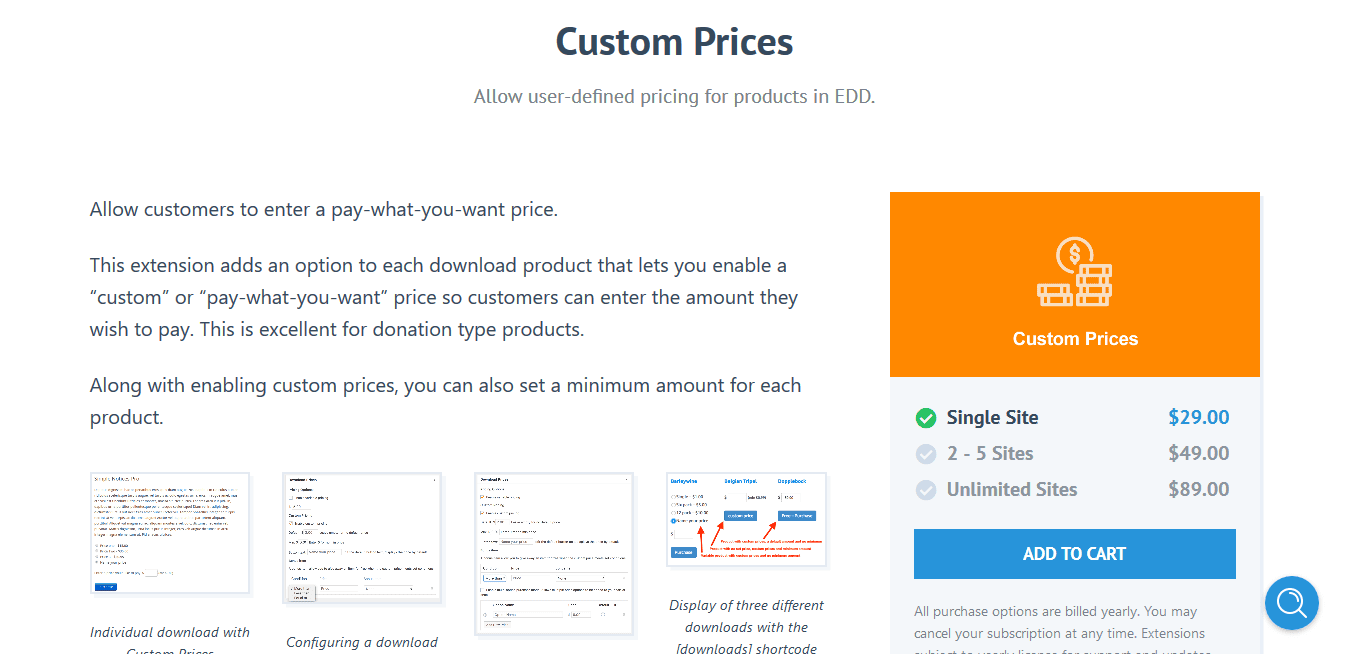Click the Individual download with Custom Prices caption

point(170,641)
